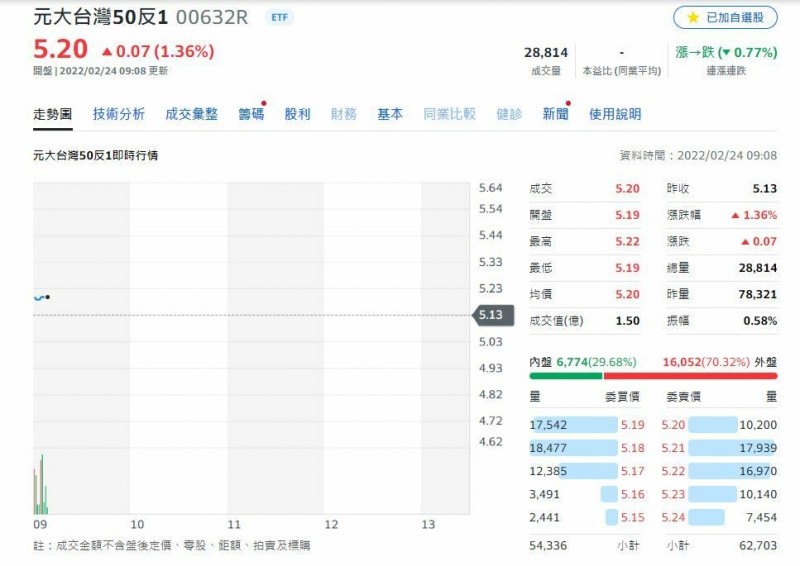Open the 基本 tab
800x566 pixels.
[389, 114]
